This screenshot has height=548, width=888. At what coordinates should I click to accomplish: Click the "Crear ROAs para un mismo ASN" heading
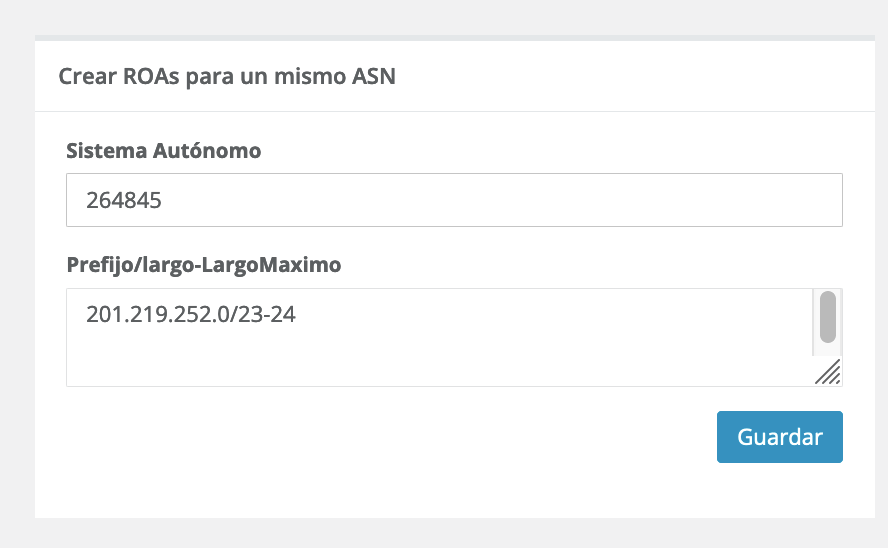click(227, 76)
